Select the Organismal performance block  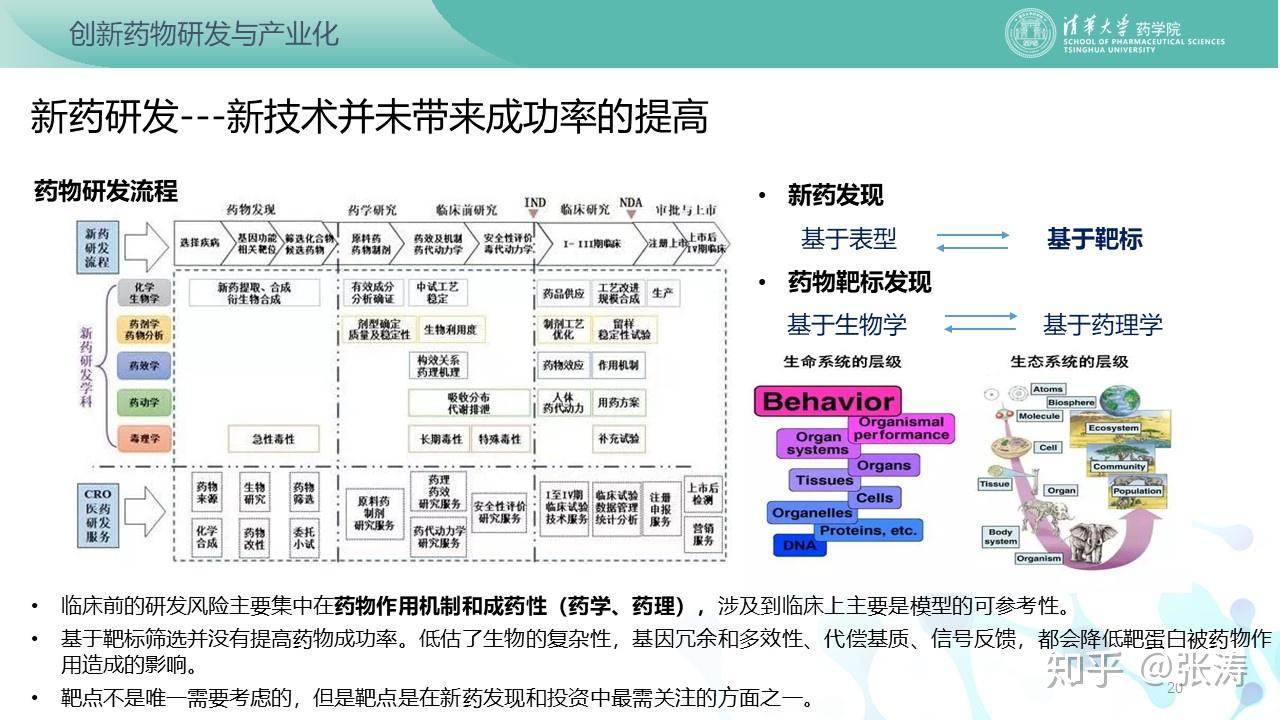point(901,429)
